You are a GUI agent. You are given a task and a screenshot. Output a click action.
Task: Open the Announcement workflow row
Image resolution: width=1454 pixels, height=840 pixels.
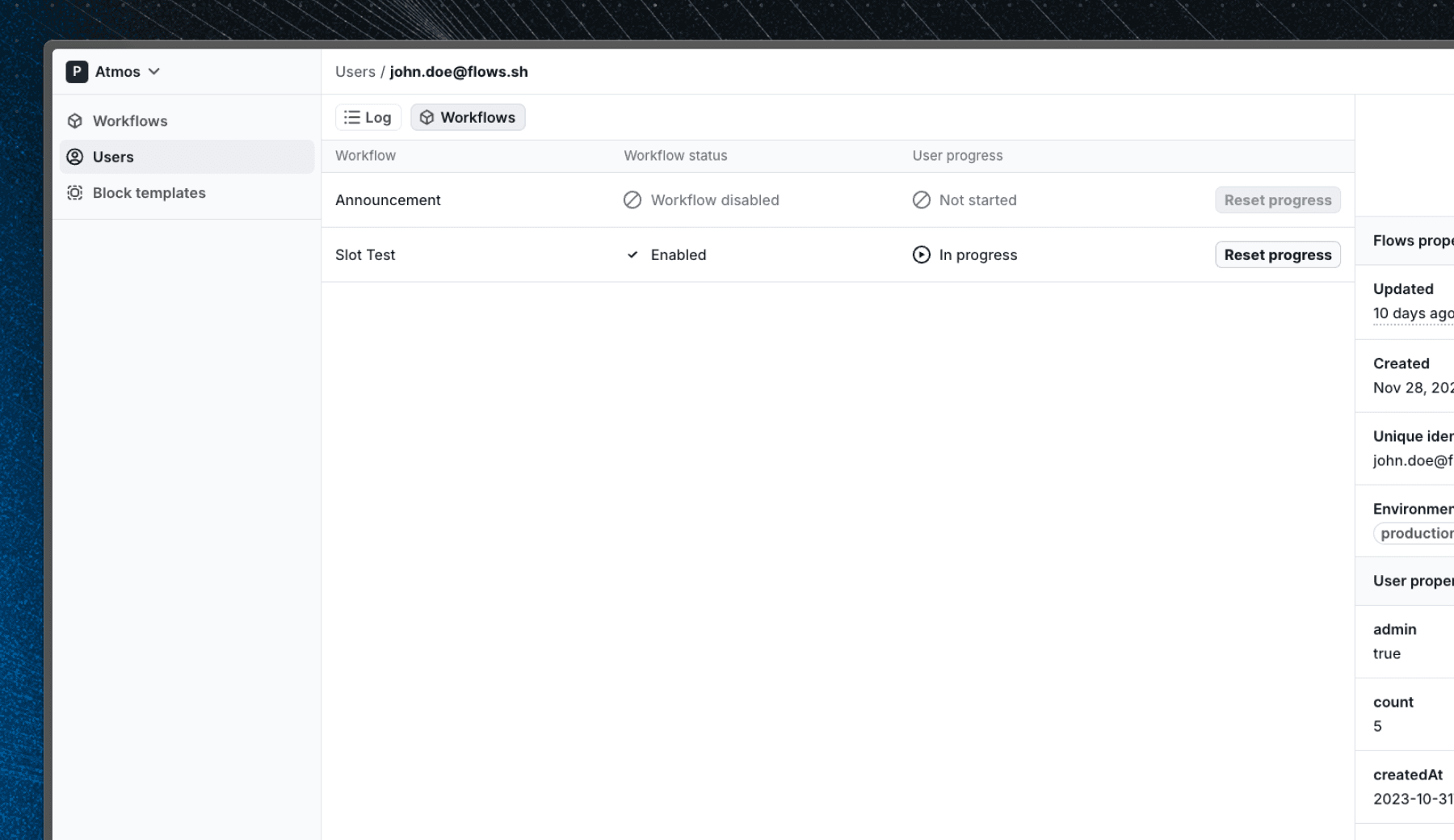[x=389, y=199]
